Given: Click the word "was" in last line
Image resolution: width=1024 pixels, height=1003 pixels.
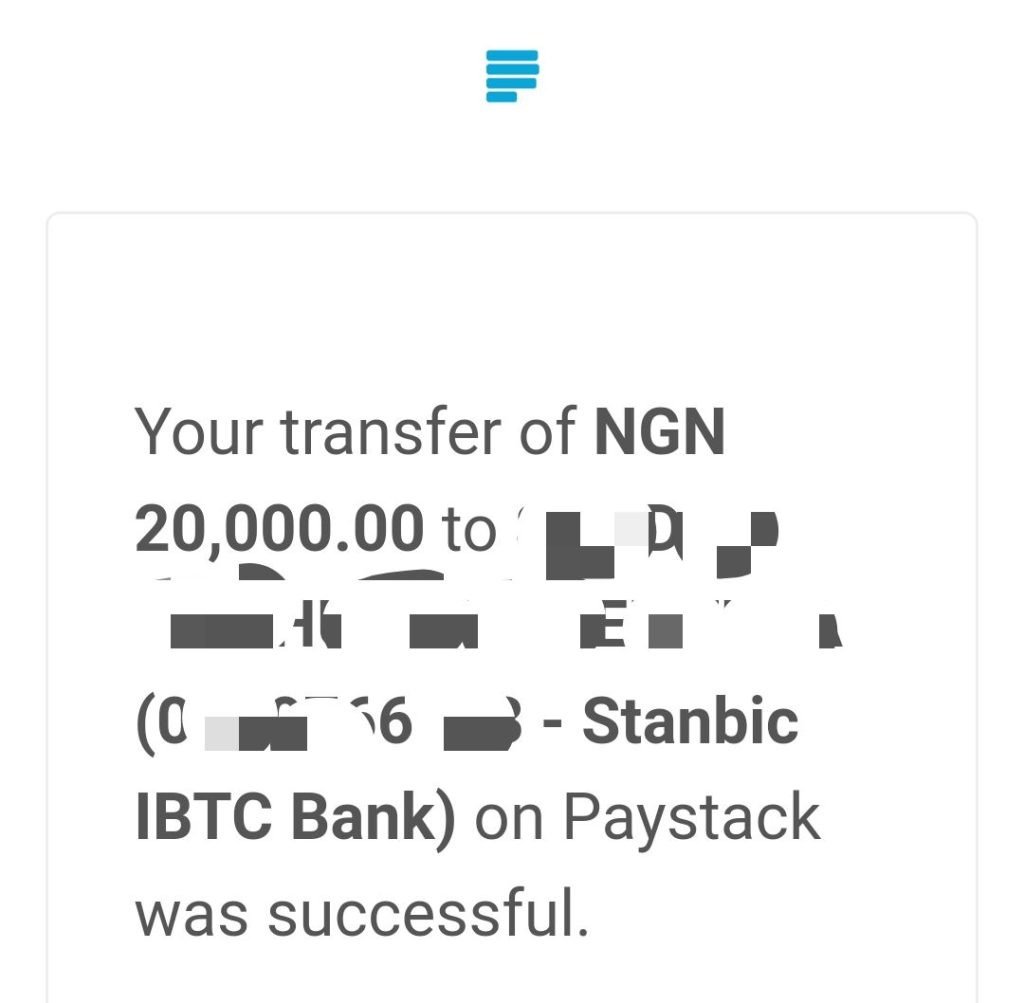Looking at the screenshot, I should pos(191,915).
